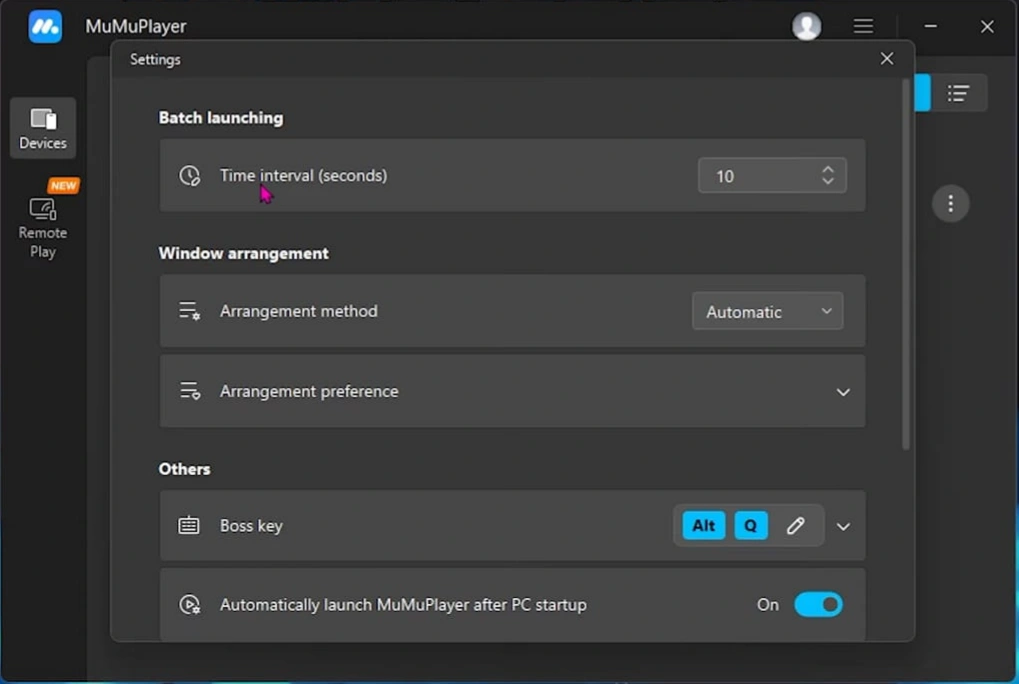Expand the Boss key row options
The height and width of the screenshot is (684, 1019).
[x=841, y=525]
